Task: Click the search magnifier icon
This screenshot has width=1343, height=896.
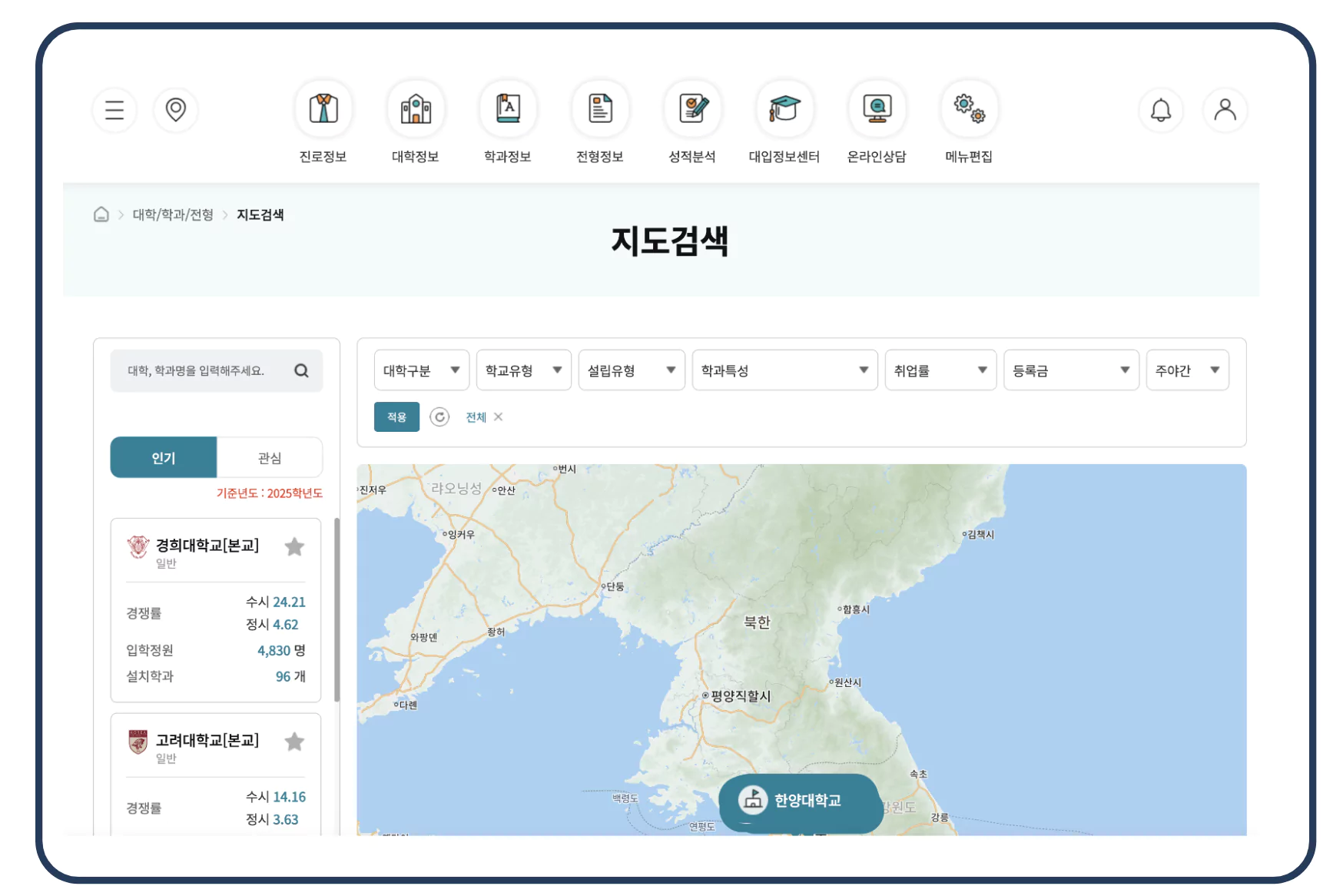Action: tap(301, 370)
